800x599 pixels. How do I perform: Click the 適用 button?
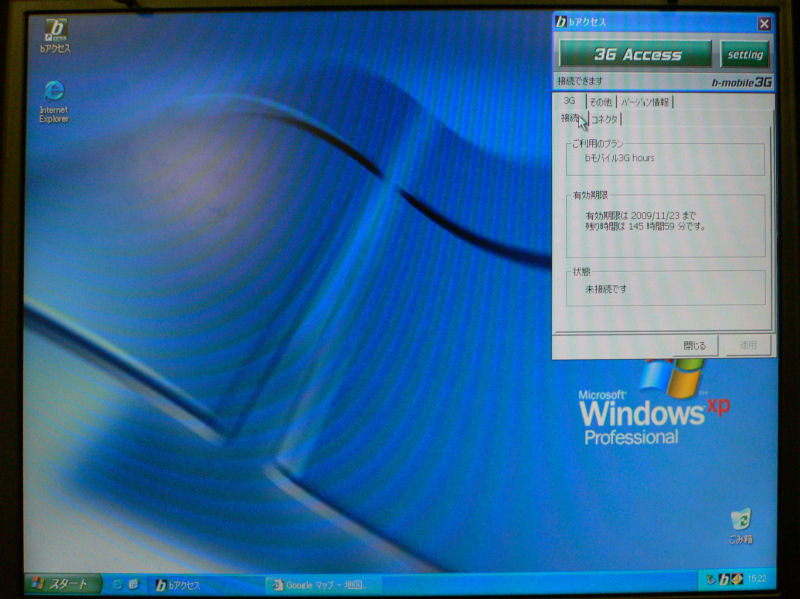[x=748, y=345]
